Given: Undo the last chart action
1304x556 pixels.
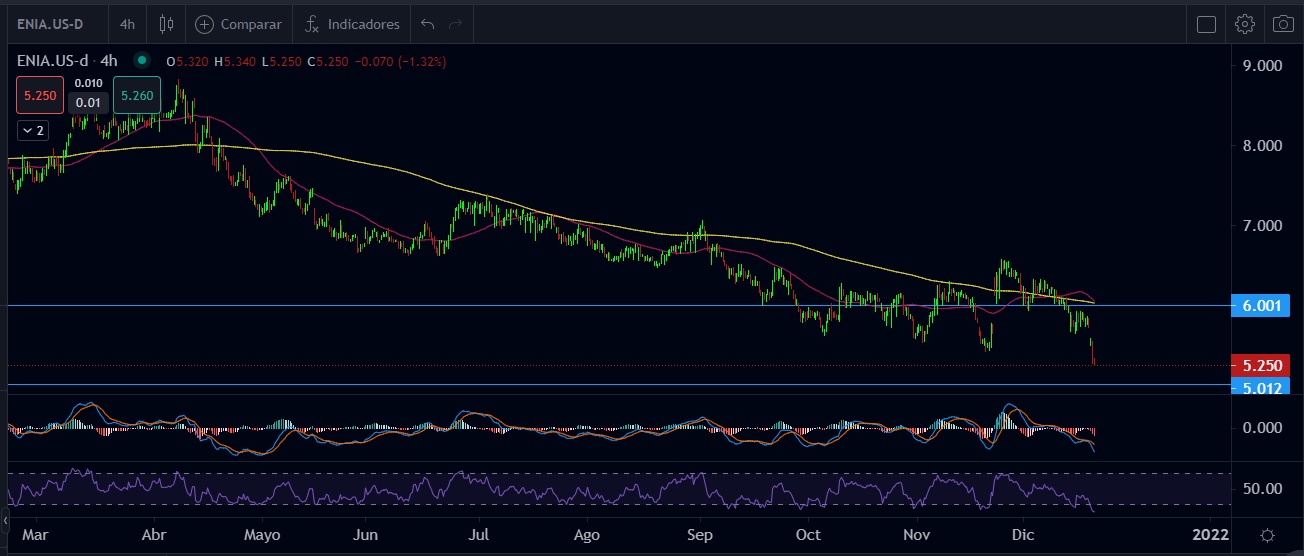Looking at the screenshot, I should 428,23.
